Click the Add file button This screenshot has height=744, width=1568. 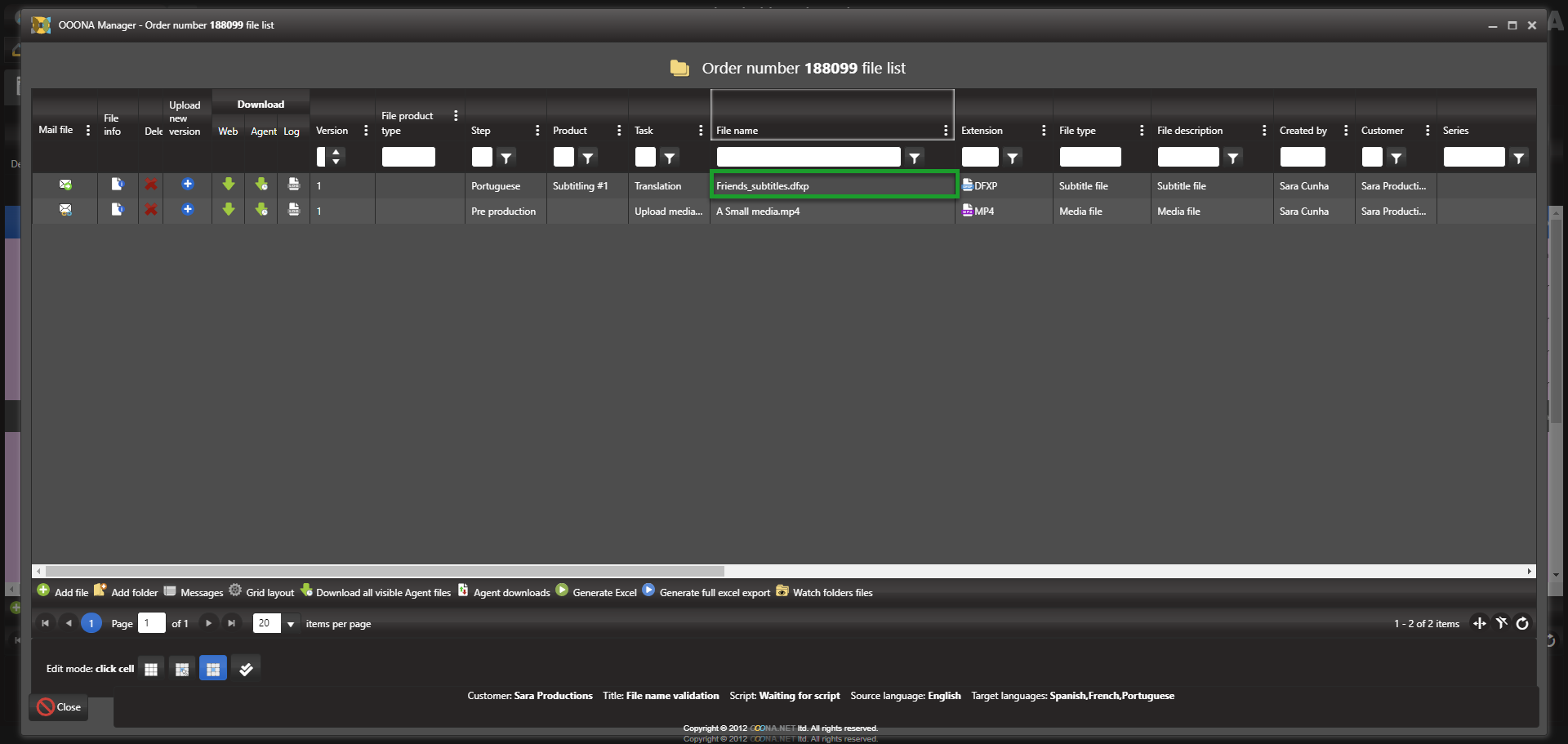(63, 592)
